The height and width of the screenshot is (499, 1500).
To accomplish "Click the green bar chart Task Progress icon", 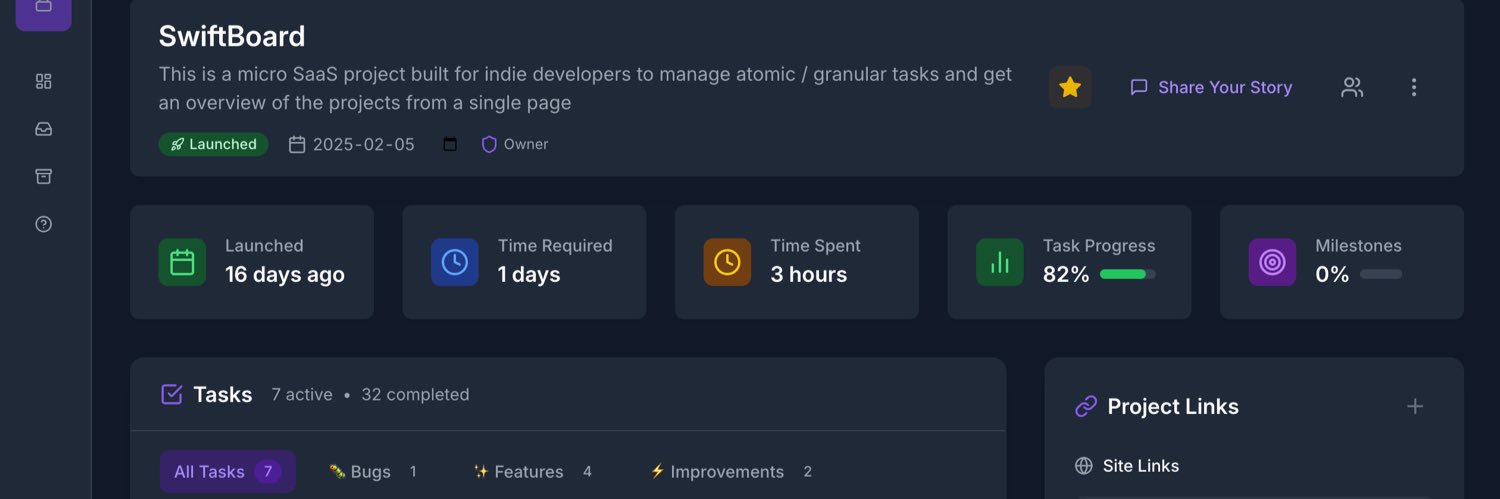I will [x=1000, y=262].
